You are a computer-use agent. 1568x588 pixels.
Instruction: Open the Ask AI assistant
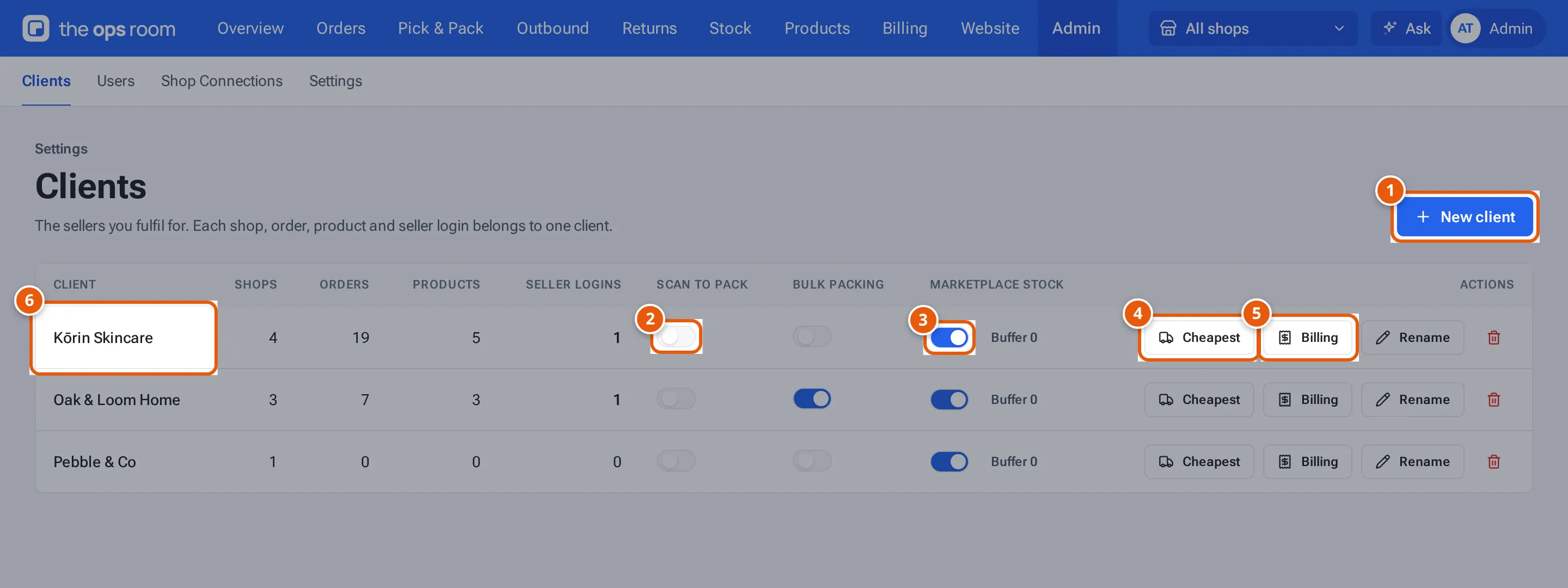pyautogui.click(x=1406, y=28)
